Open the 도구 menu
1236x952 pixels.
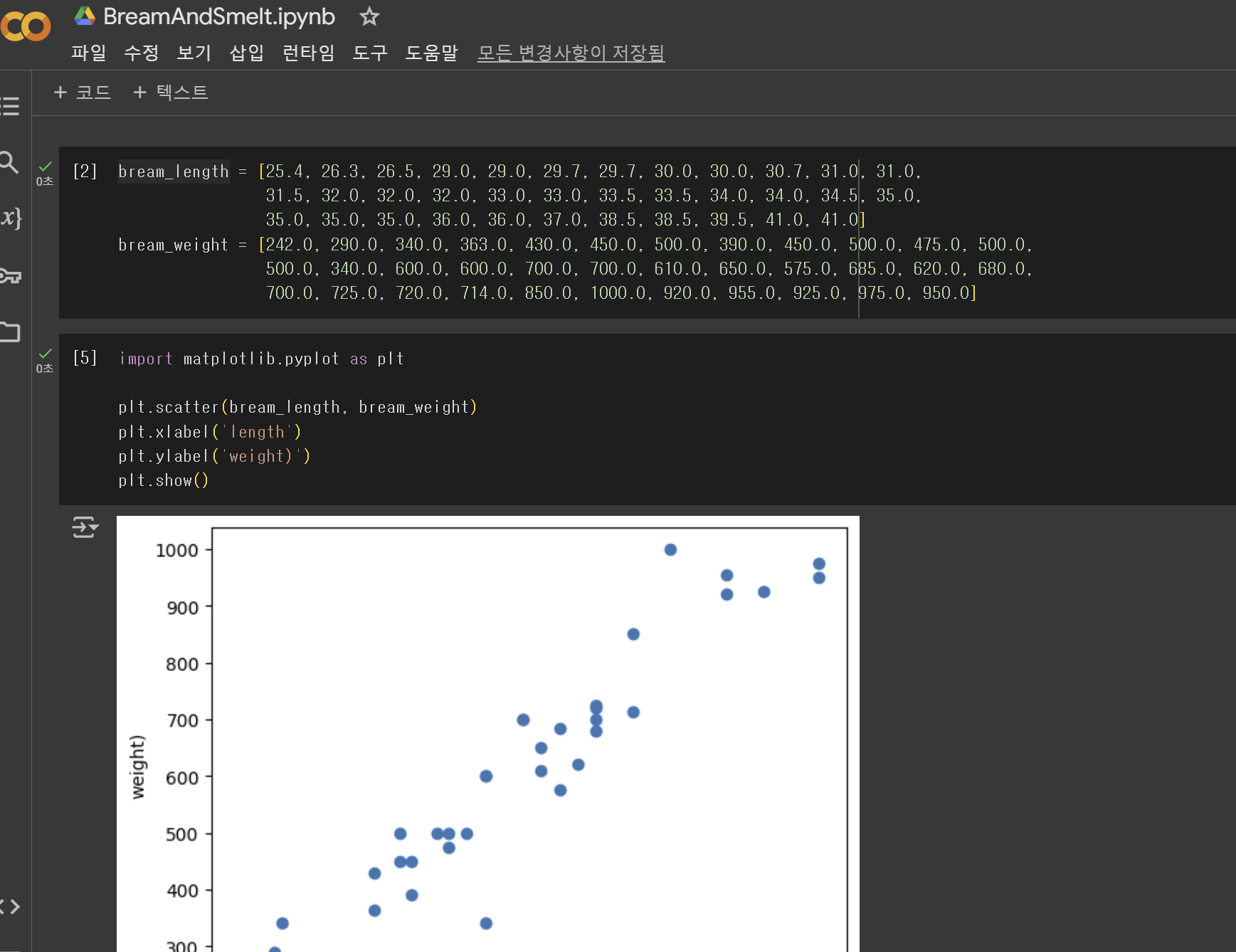tap(370, 53)
